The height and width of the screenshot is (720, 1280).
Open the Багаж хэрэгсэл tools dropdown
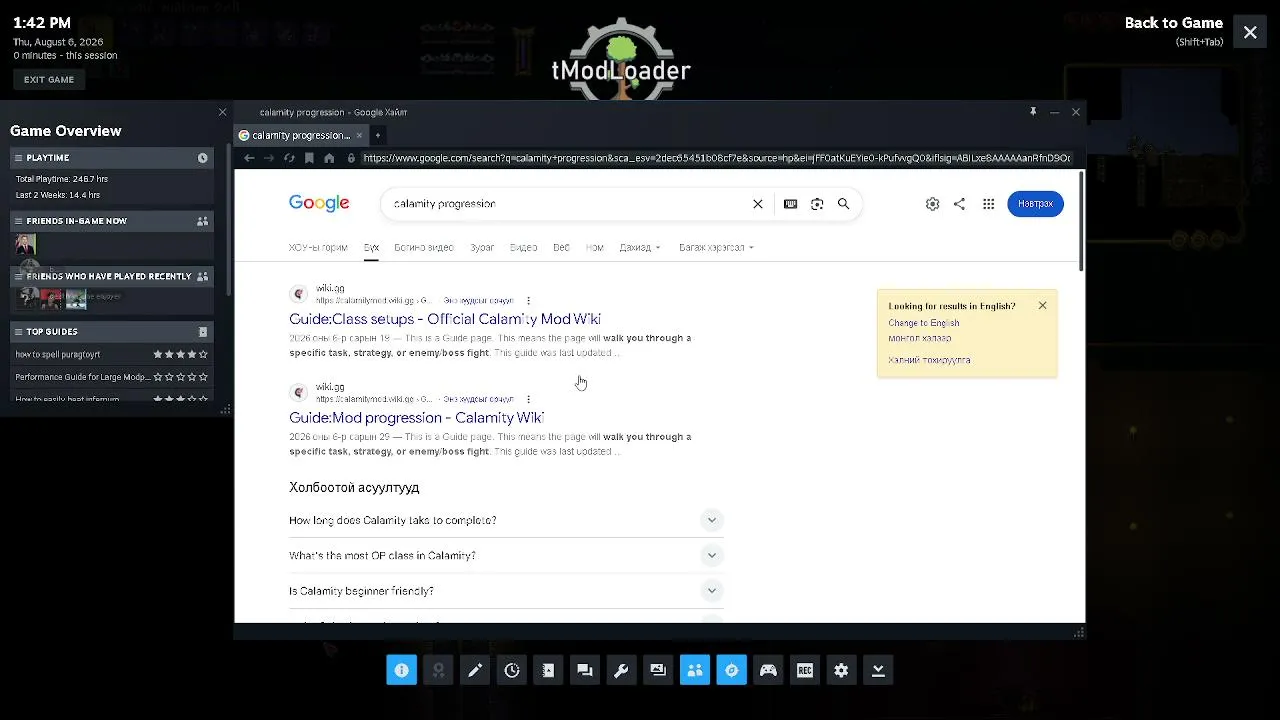pos(716,248)
